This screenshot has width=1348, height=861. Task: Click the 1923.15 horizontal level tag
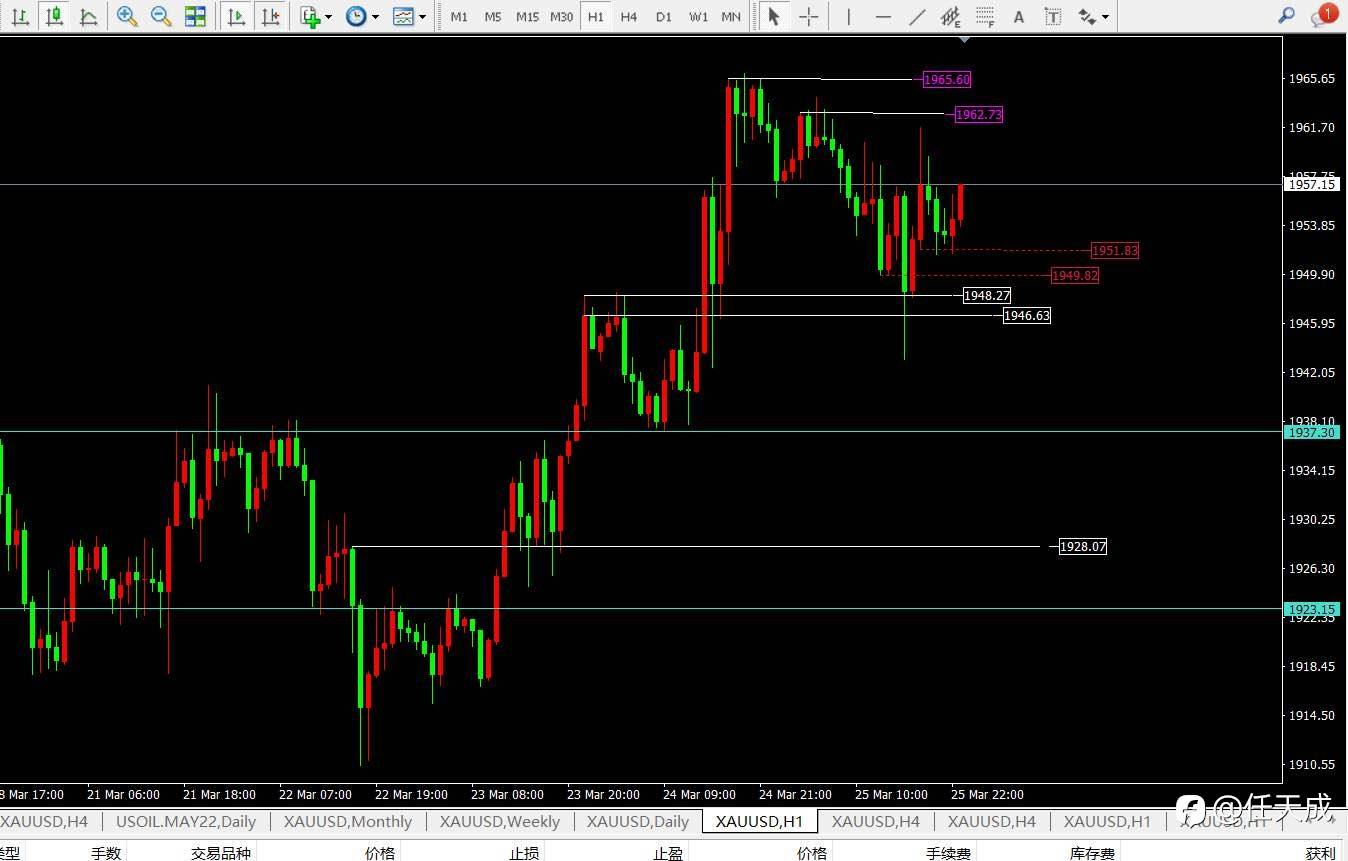pos(1311,609)
